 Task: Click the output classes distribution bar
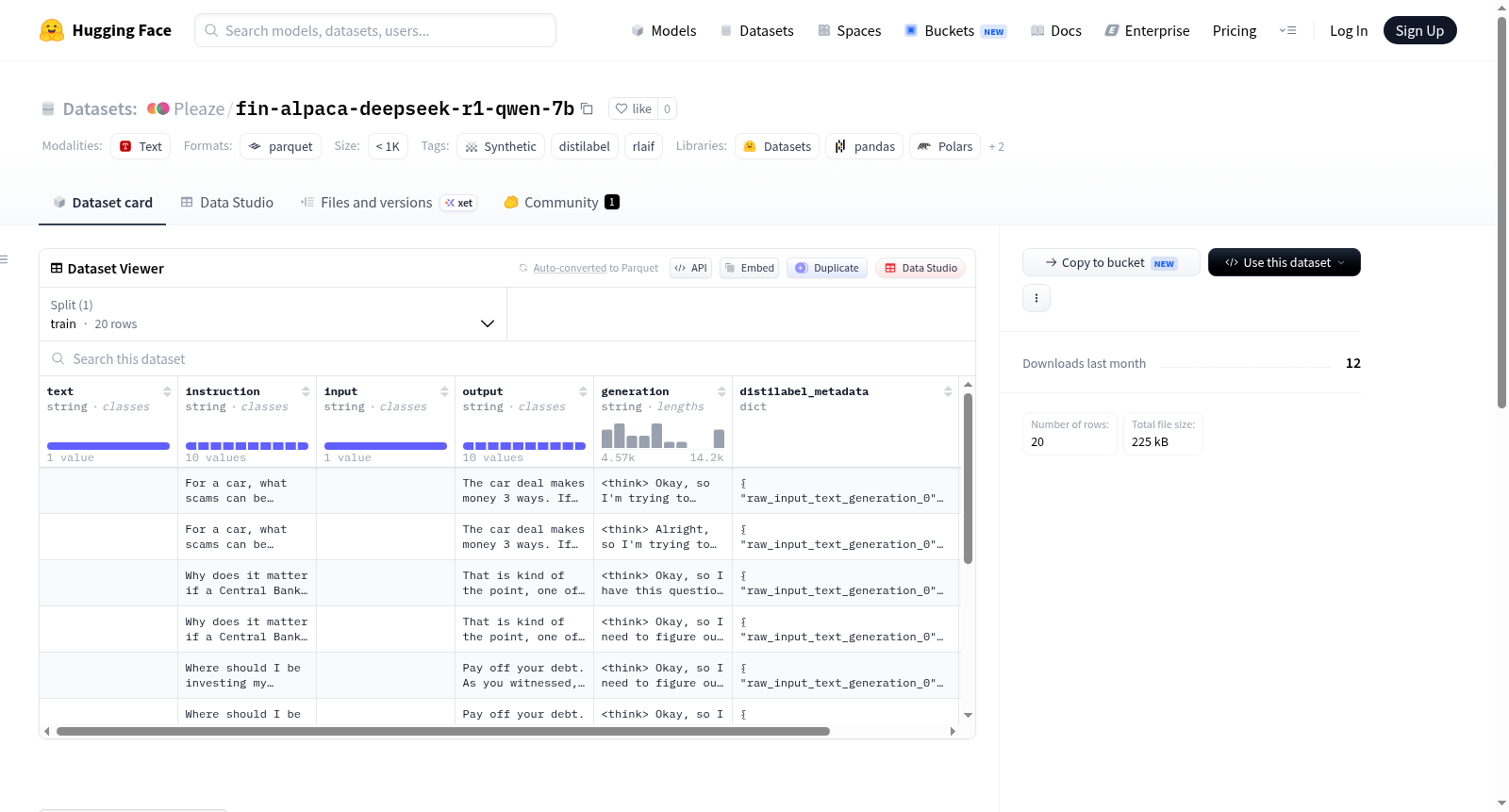[524, 446]
